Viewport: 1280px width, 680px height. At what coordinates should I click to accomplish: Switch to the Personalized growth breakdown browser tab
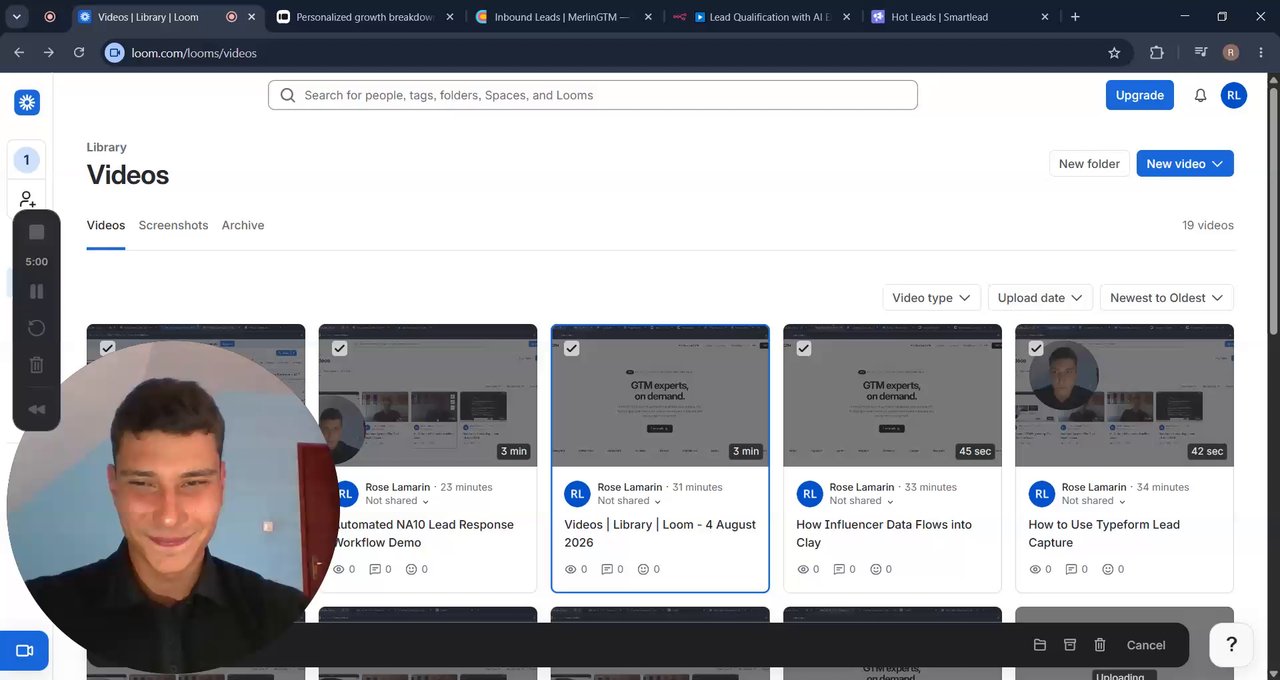tap(365, 17)
